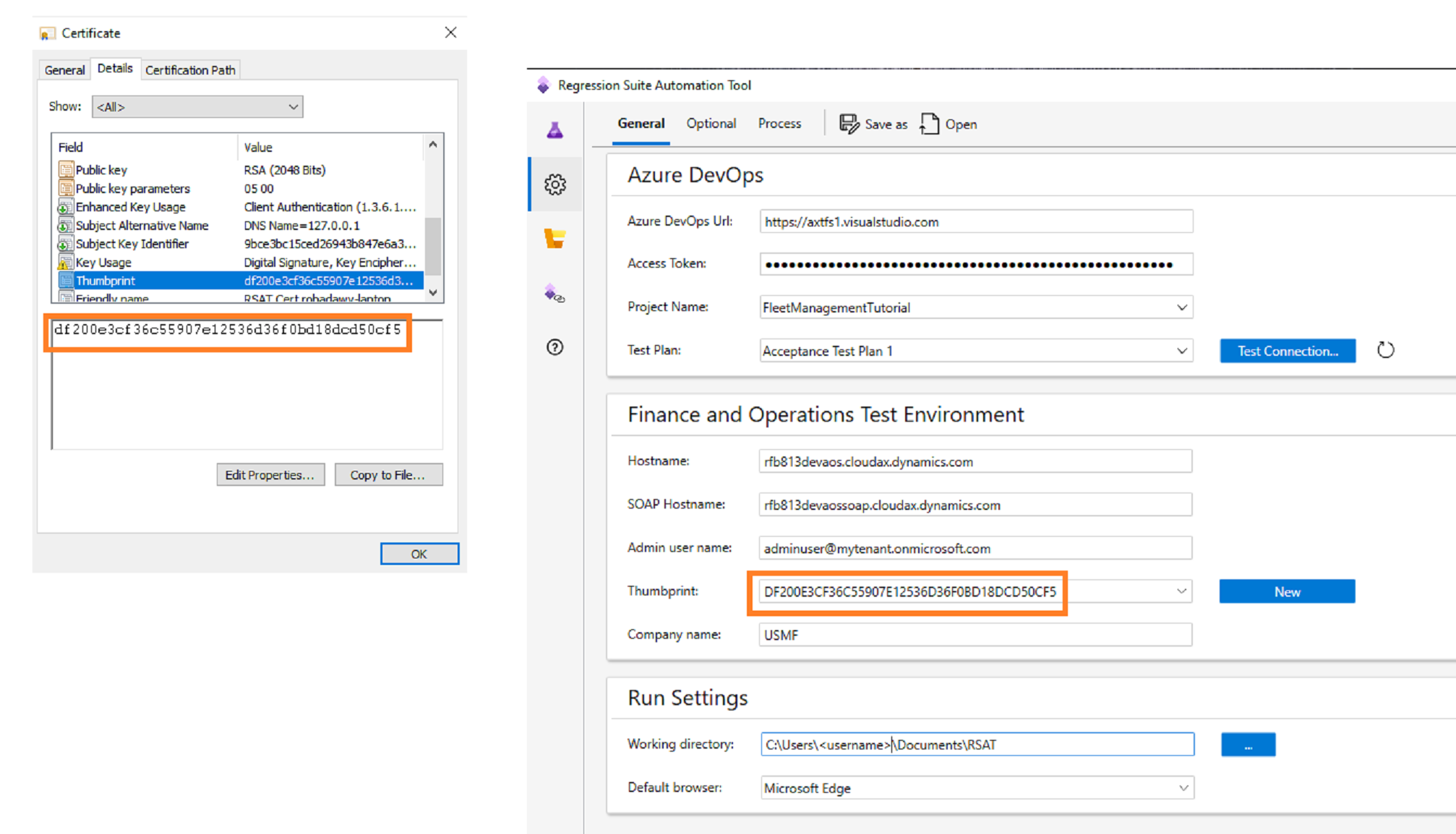This screenshot has width=1456, height=834.
Task: Expand the Test Plan dropdown menu
Action: pos(1181,350)
